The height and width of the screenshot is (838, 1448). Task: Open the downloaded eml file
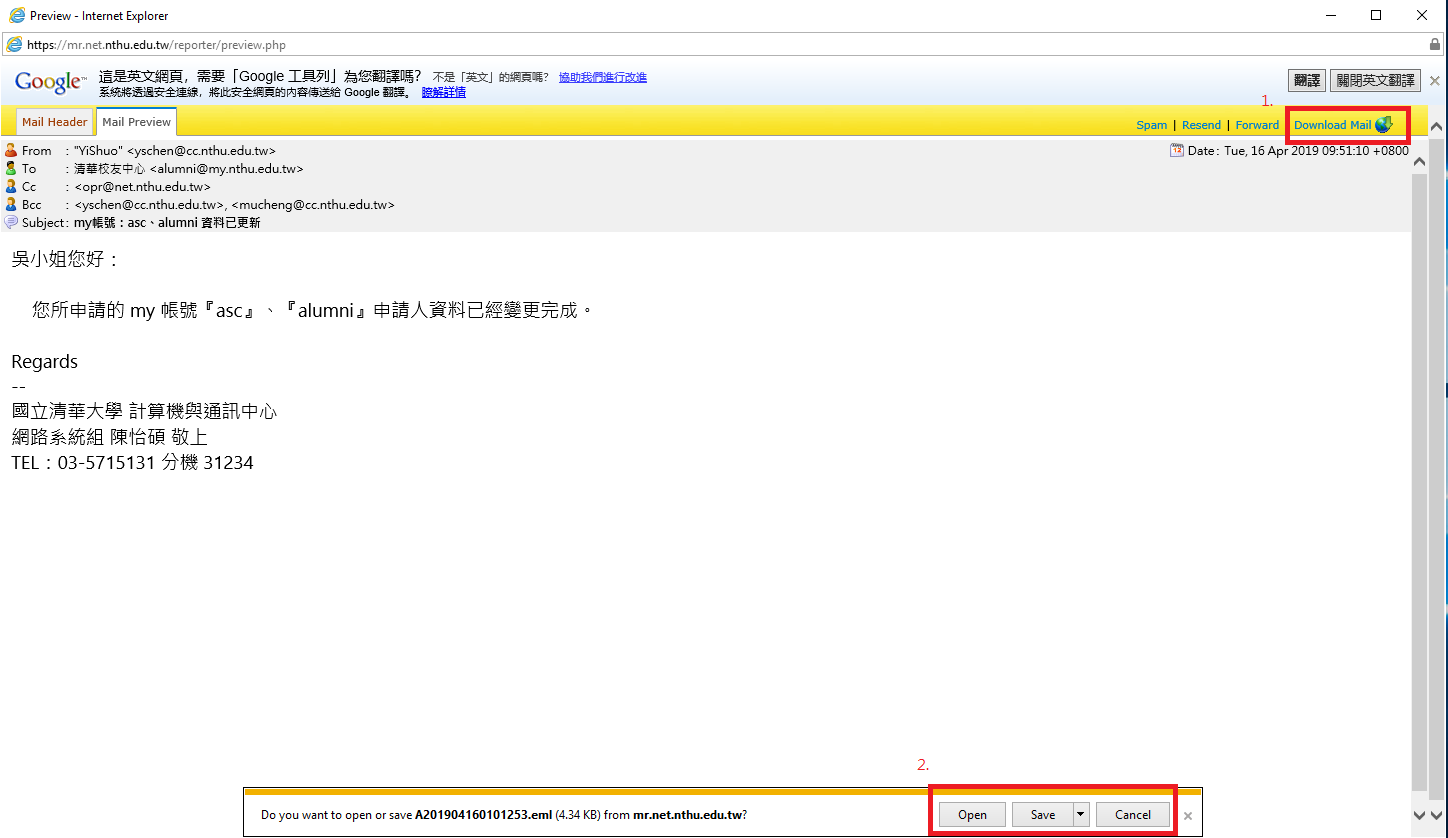coord(972,815)
